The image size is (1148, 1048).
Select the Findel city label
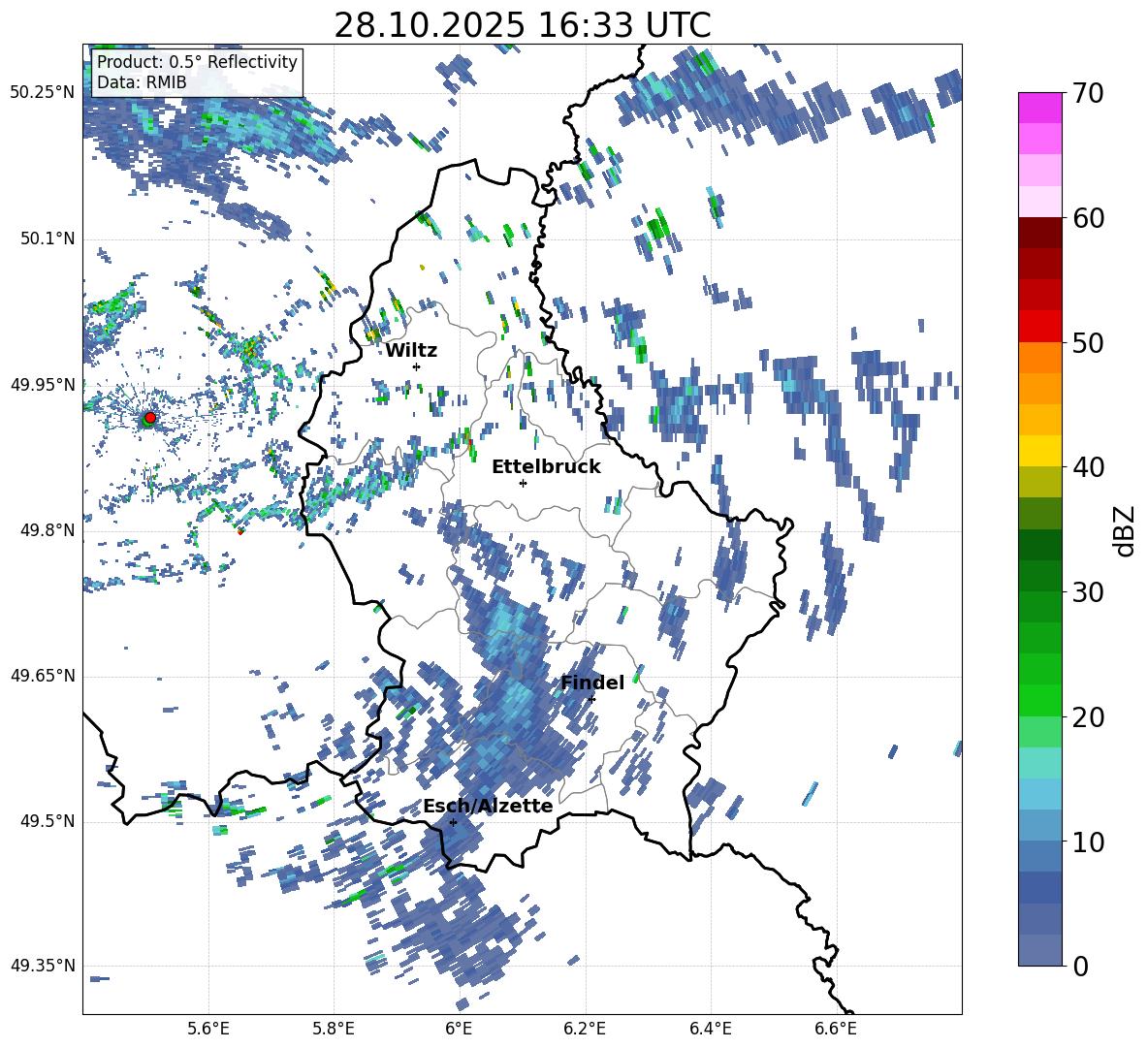click(592, 683)
